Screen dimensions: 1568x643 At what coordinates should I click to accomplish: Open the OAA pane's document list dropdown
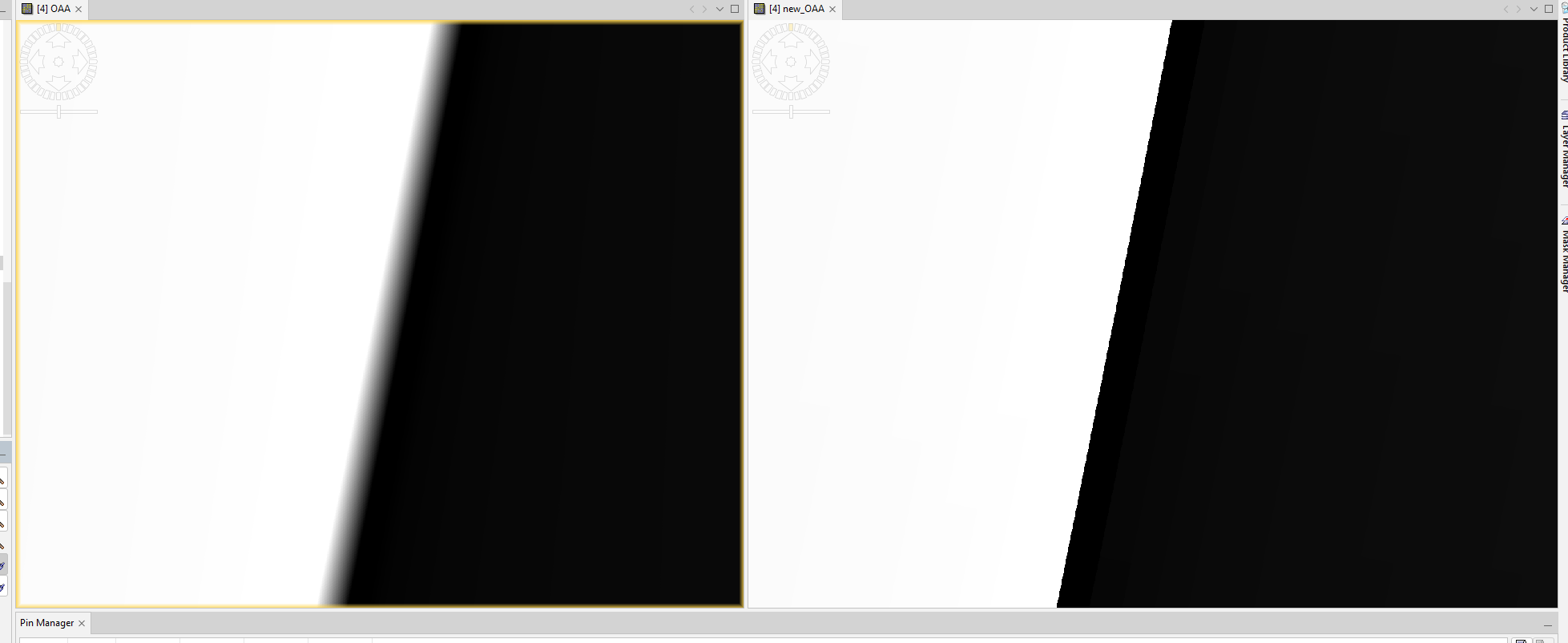click(720, 10)
